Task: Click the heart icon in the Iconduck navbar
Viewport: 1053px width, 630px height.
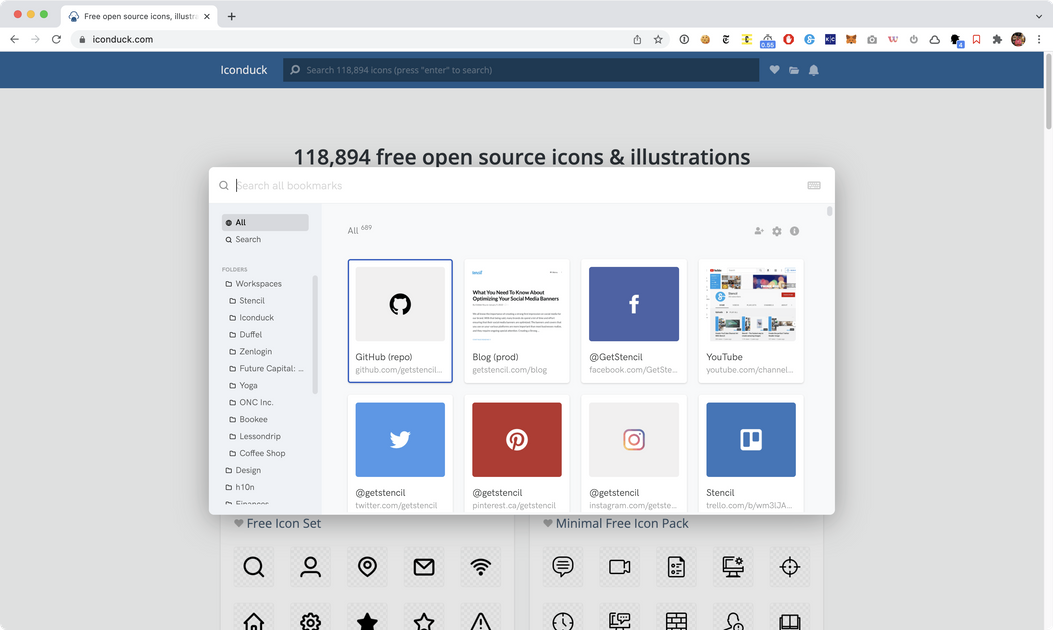Action: (x=774, y=70)
